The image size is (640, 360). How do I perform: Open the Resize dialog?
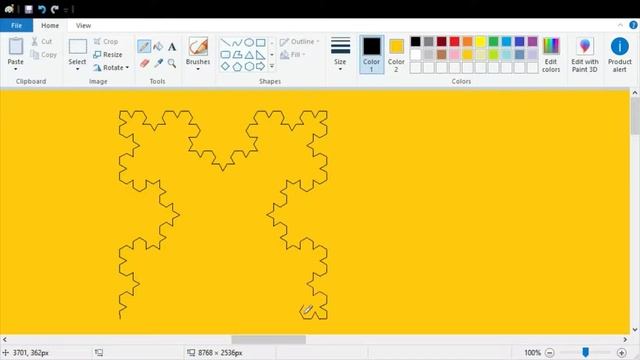tap(108, 54)
